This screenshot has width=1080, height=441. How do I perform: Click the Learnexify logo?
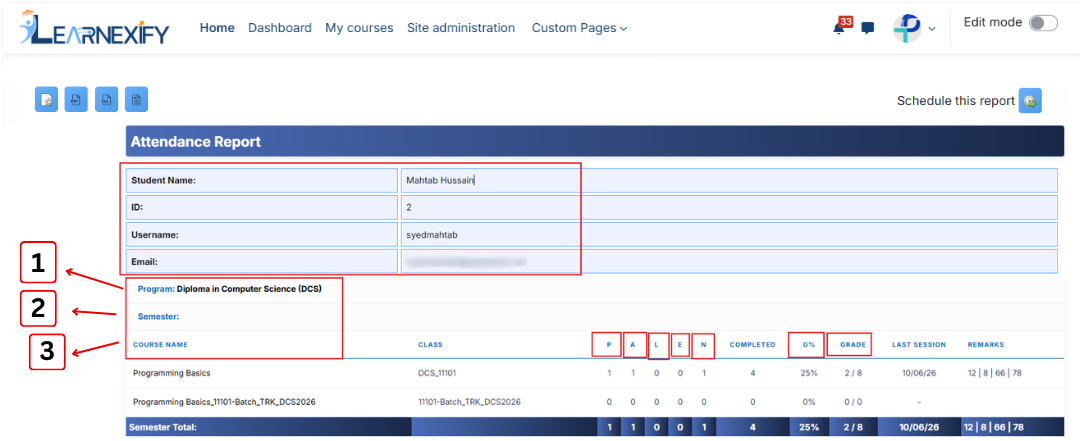(94, 28)
